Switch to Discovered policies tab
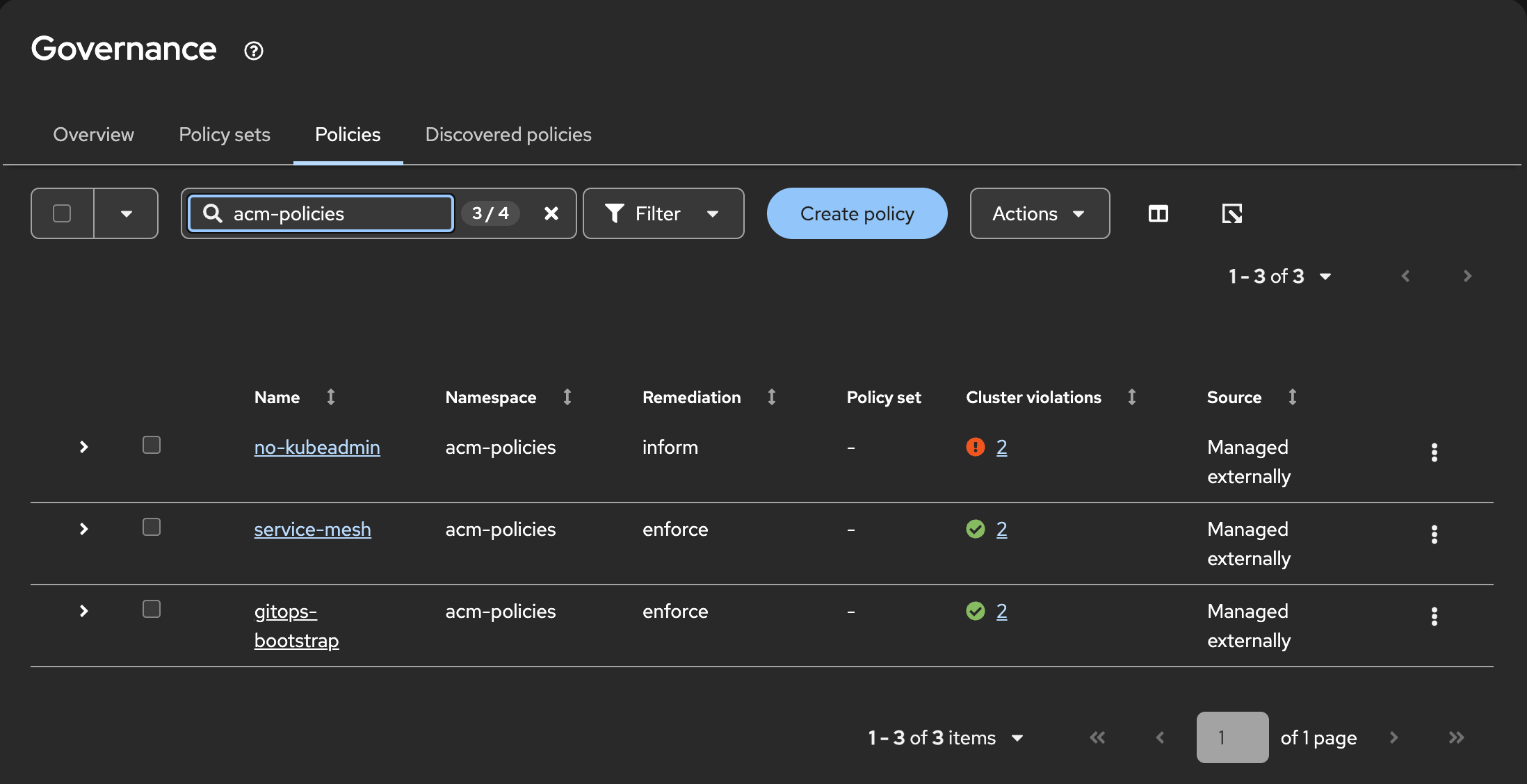Screen dimensions: 1527x784 coord(508,134)
